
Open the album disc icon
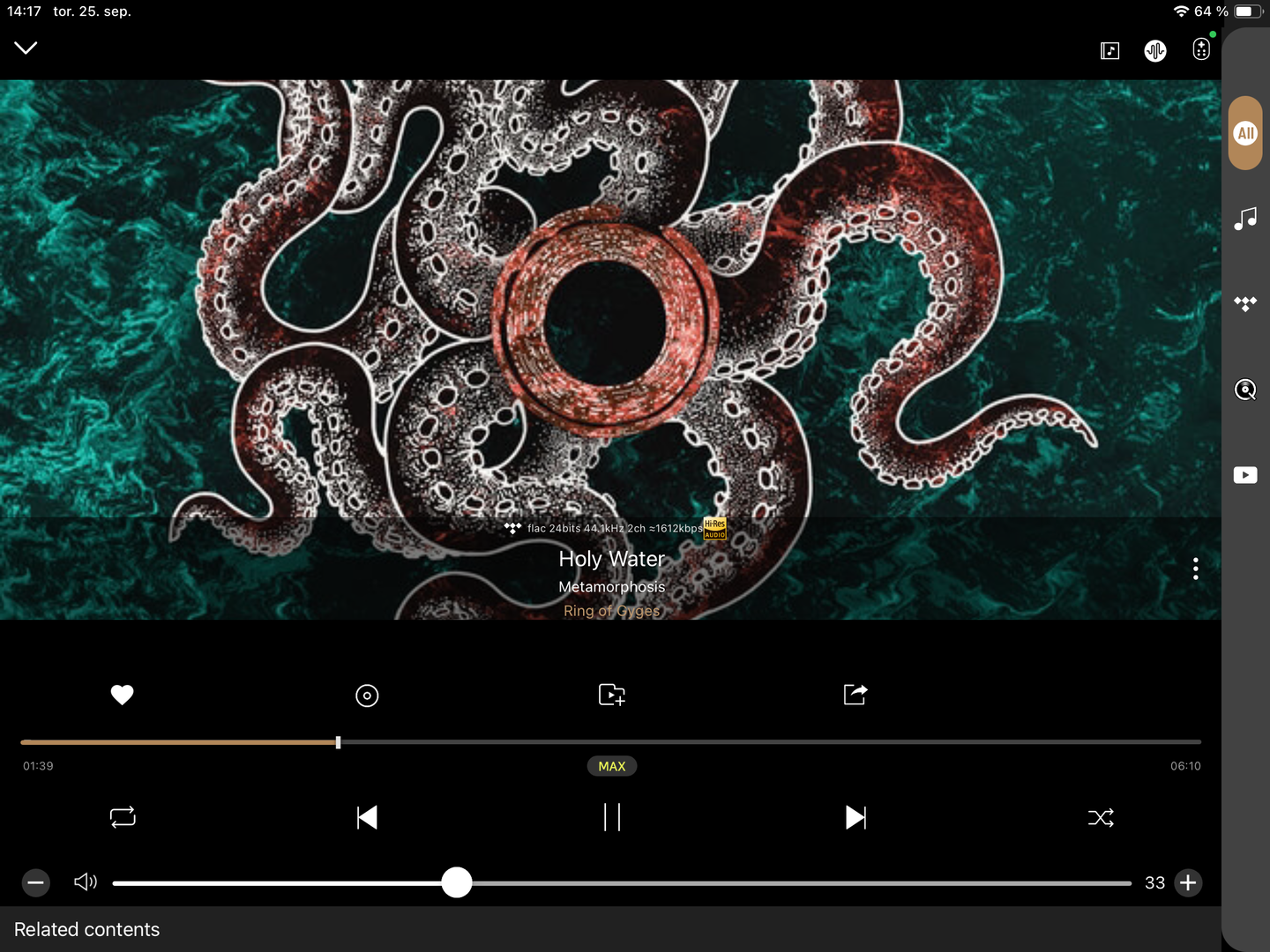(367, 695)
